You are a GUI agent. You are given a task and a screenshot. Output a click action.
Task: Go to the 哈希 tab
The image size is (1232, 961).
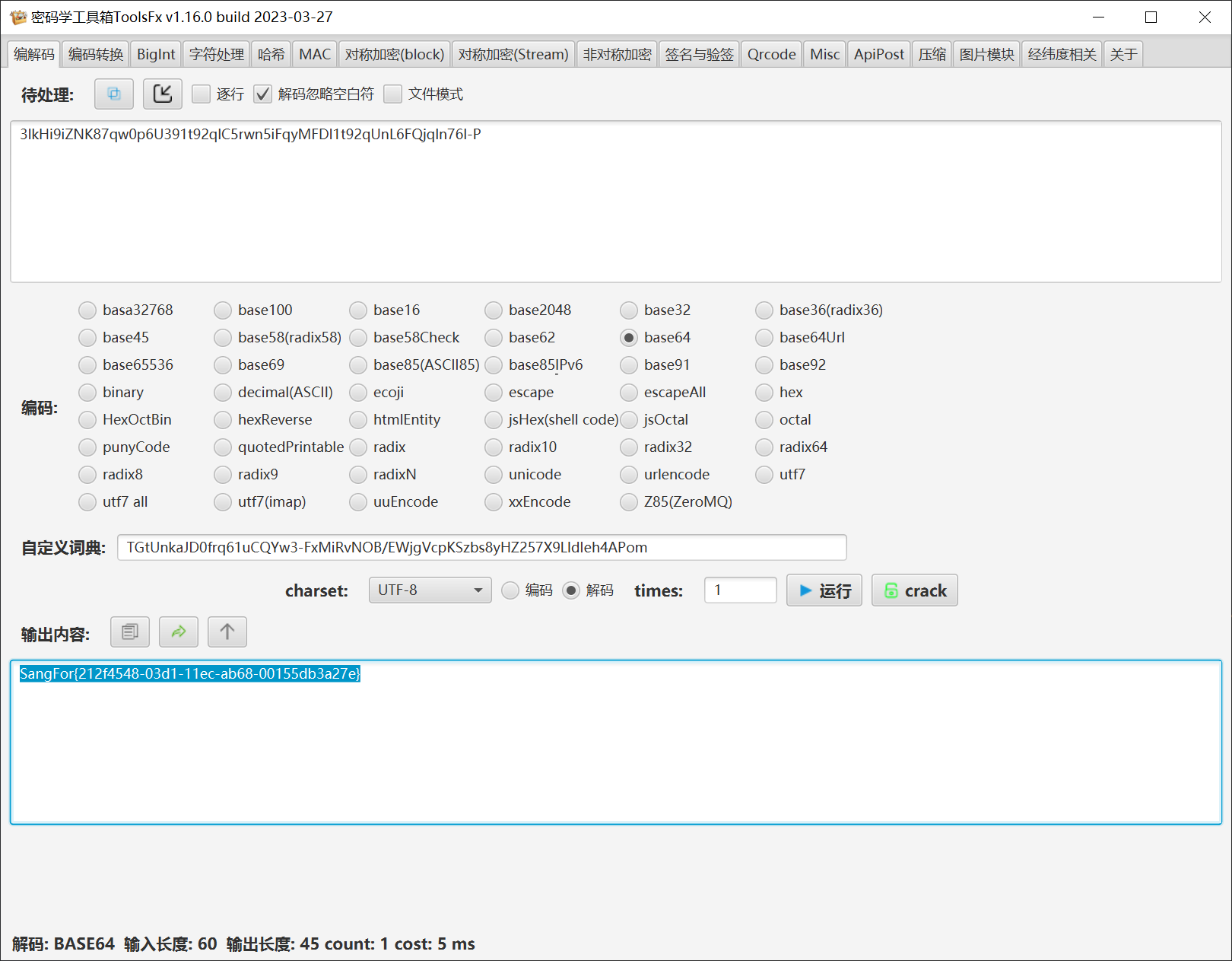(x=271, y=54)
